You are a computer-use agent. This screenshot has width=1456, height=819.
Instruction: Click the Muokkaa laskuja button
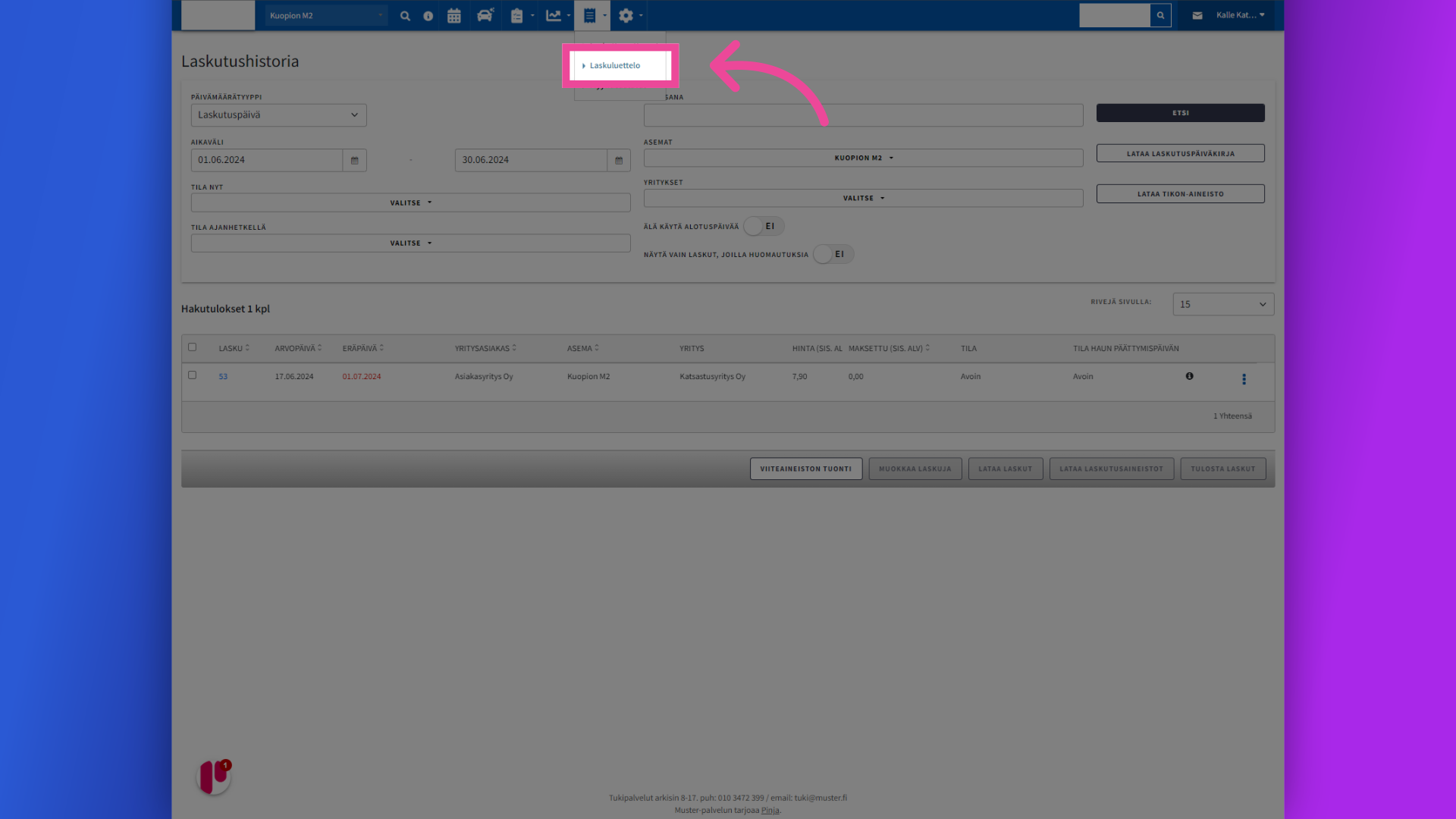point(915,469)
